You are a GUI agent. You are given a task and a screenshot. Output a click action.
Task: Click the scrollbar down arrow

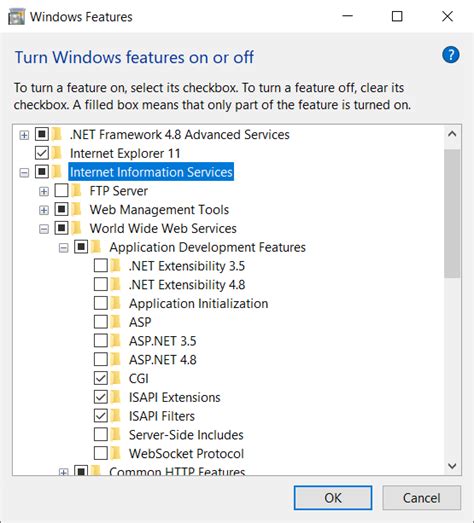pyautogui.click(x=452, y=466)
